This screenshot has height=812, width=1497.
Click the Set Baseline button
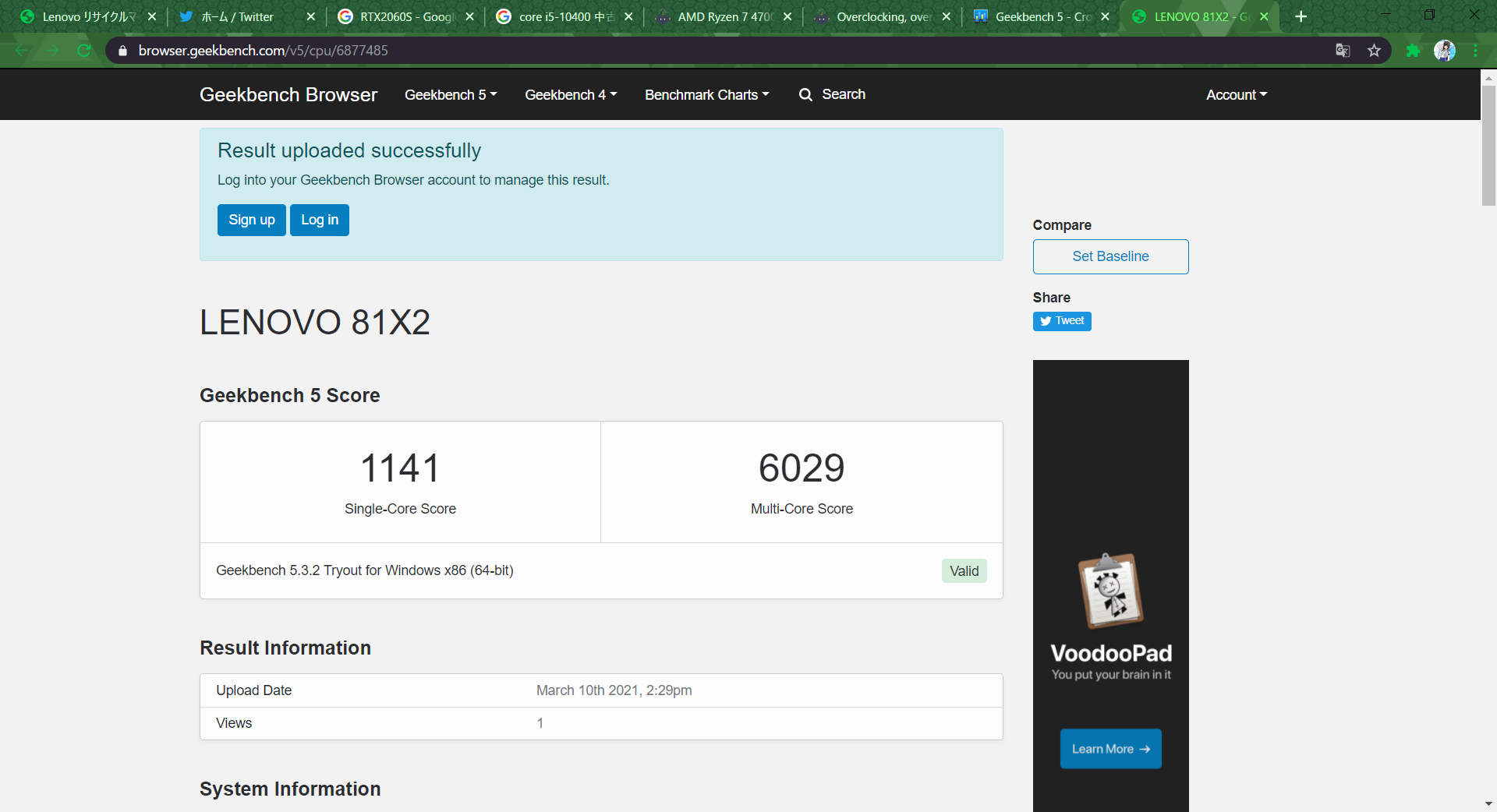click(1110, 256)
